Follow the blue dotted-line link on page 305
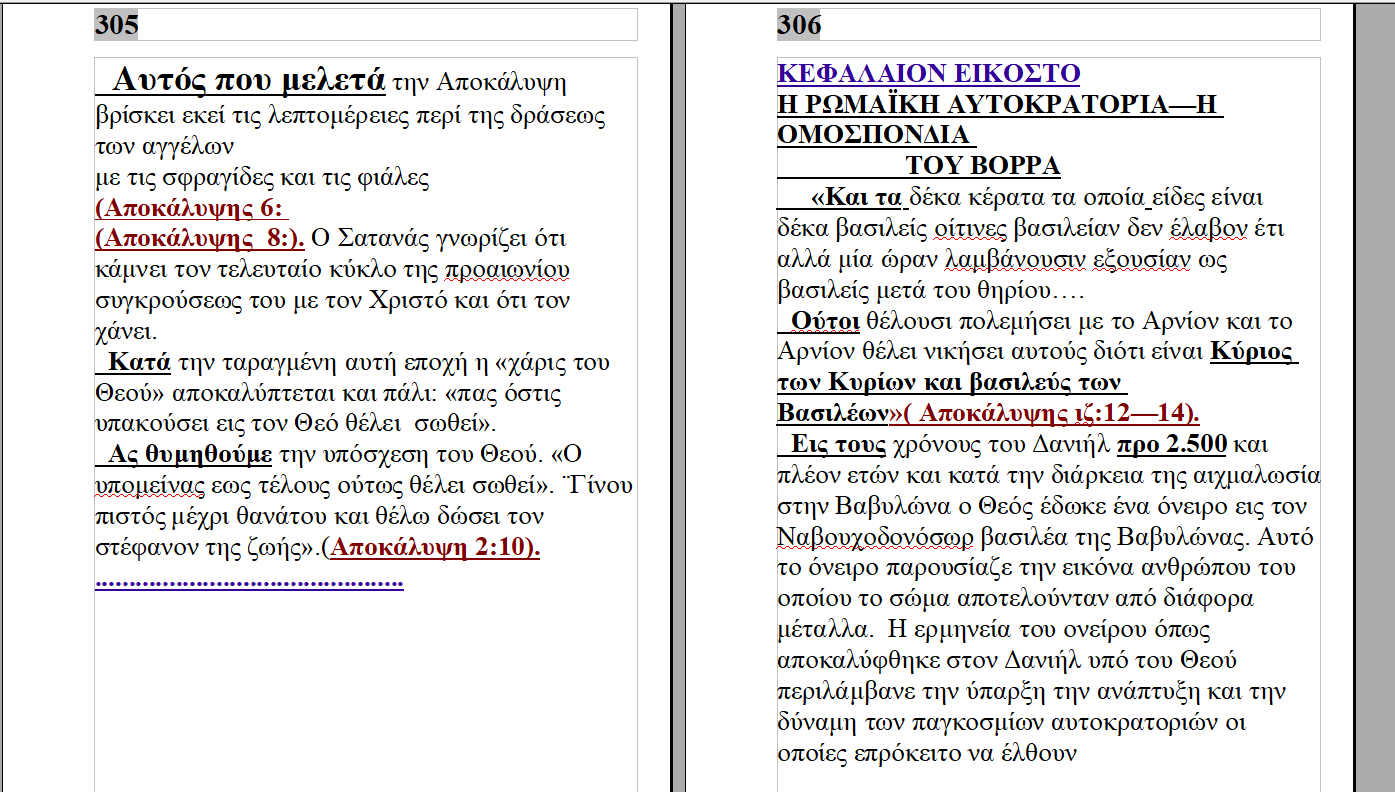 249,581
